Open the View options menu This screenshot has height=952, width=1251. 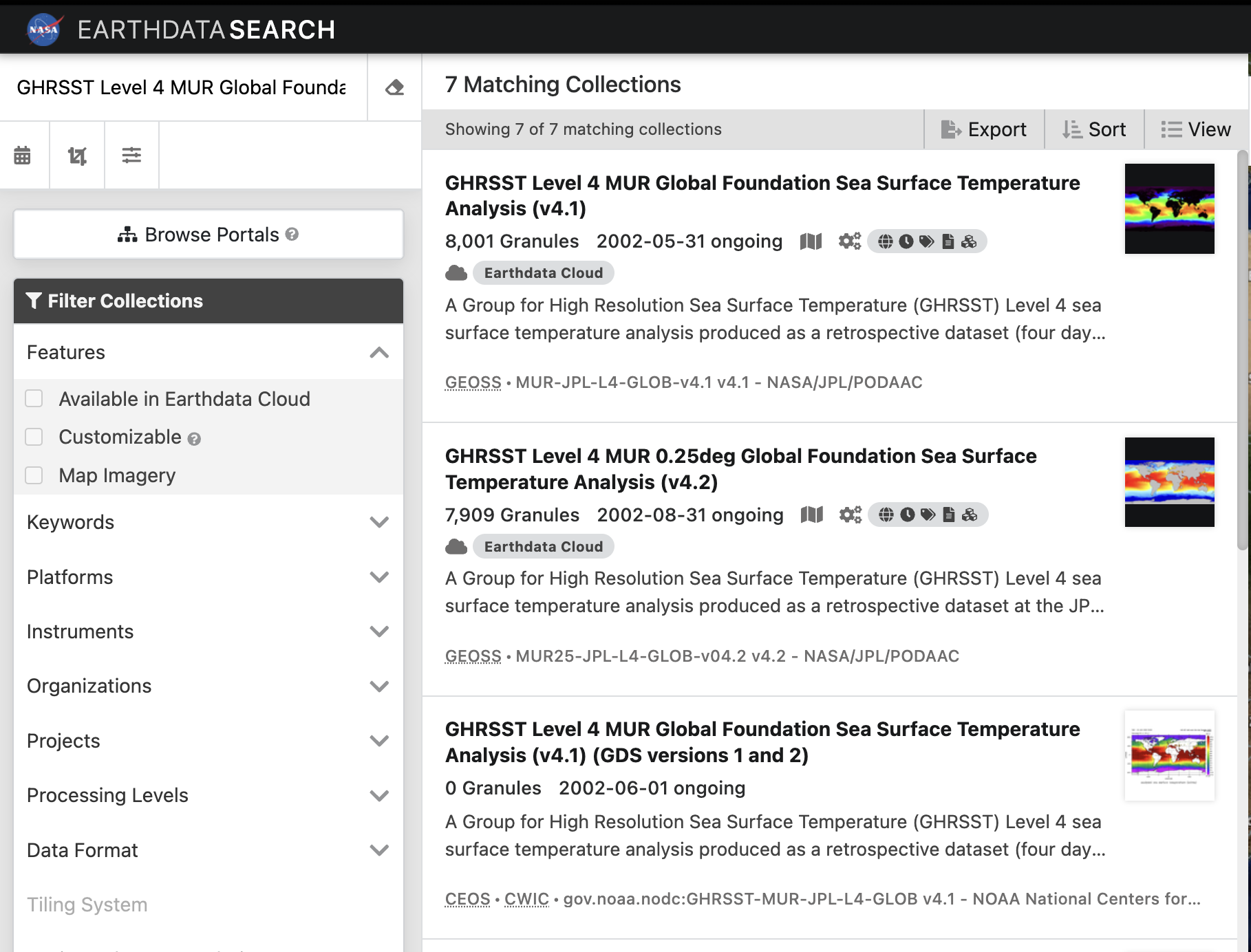click(x=1196, y=129)
